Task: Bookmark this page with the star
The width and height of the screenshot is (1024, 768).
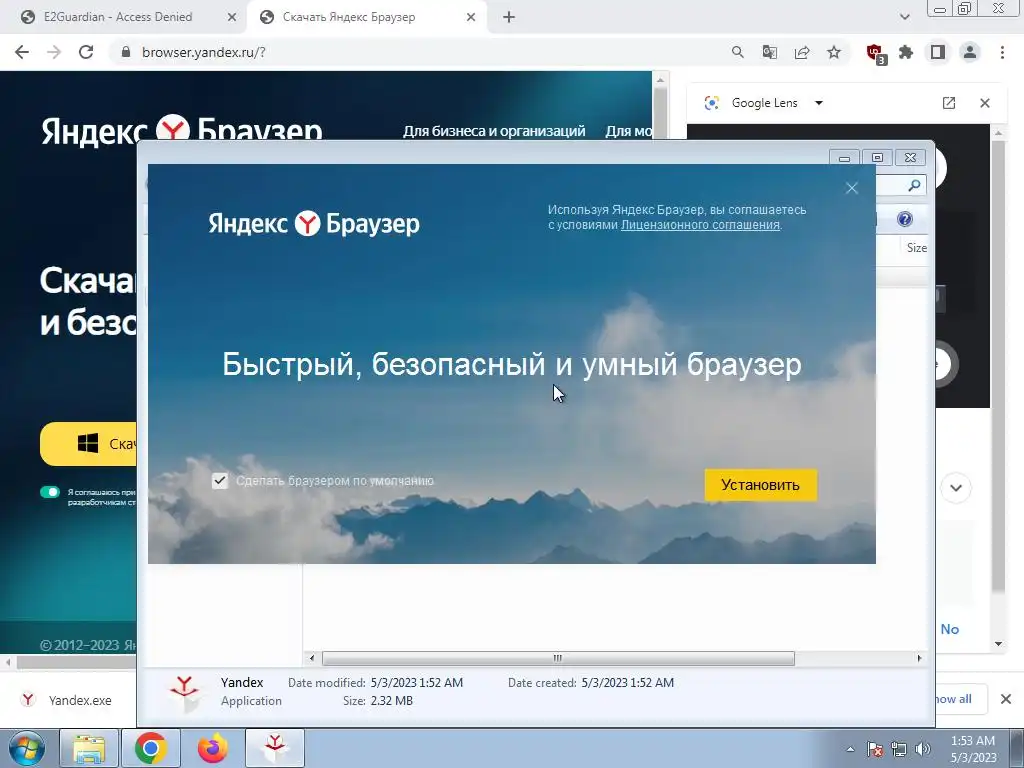Action: (834, 52)
